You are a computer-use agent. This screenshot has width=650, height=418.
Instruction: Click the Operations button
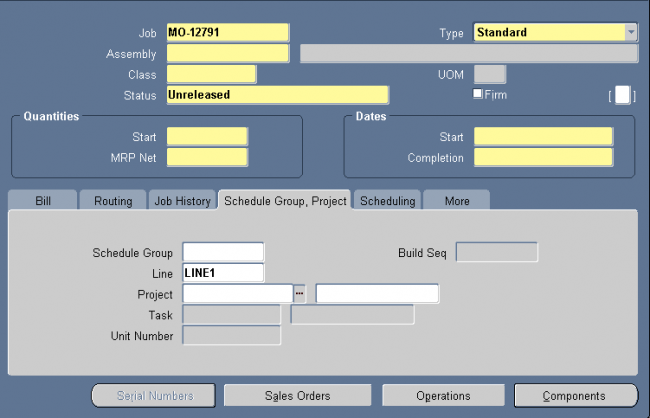(443, 396)
